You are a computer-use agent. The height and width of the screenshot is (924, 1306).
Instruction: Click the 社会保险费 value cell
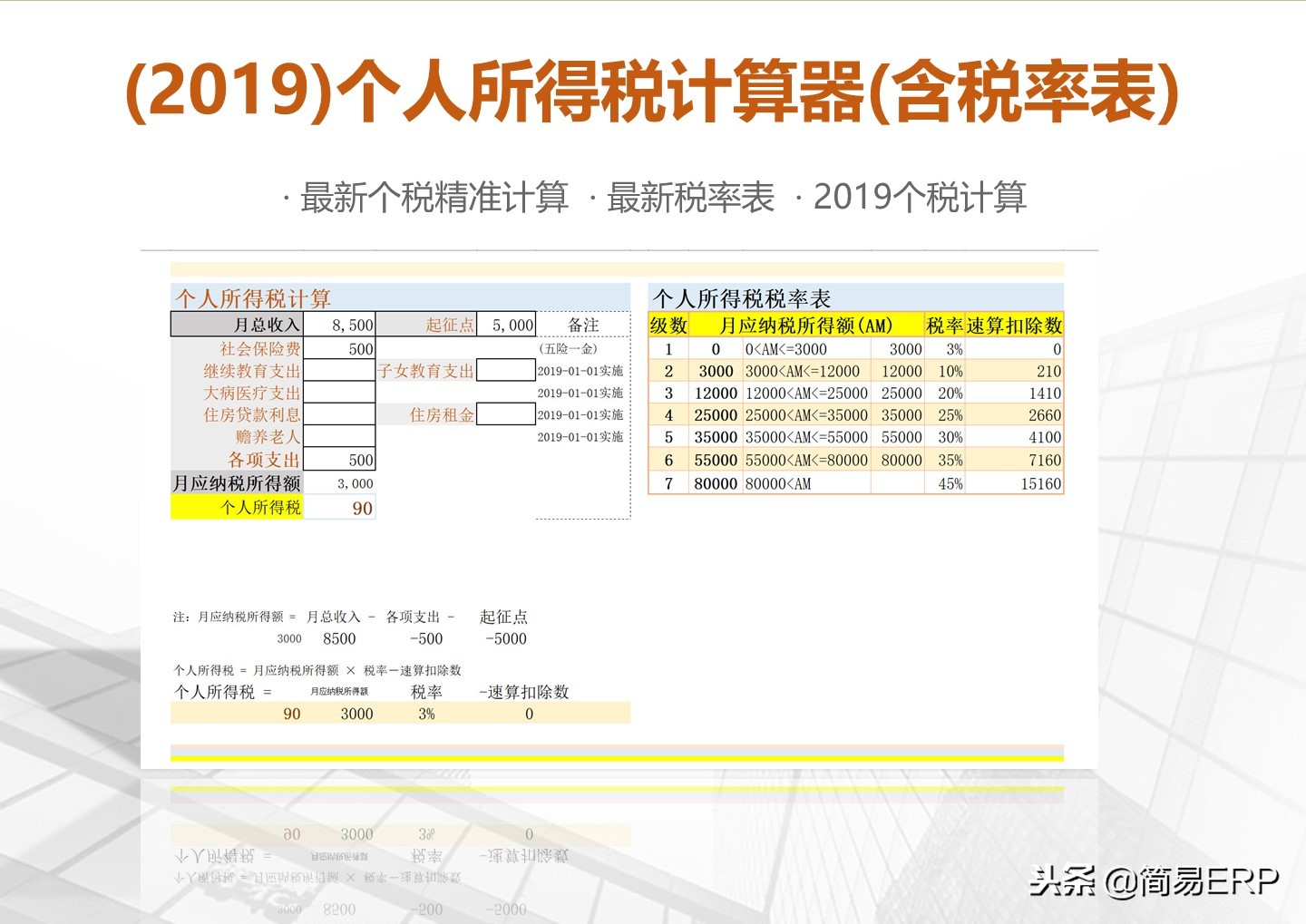[340, 349]
